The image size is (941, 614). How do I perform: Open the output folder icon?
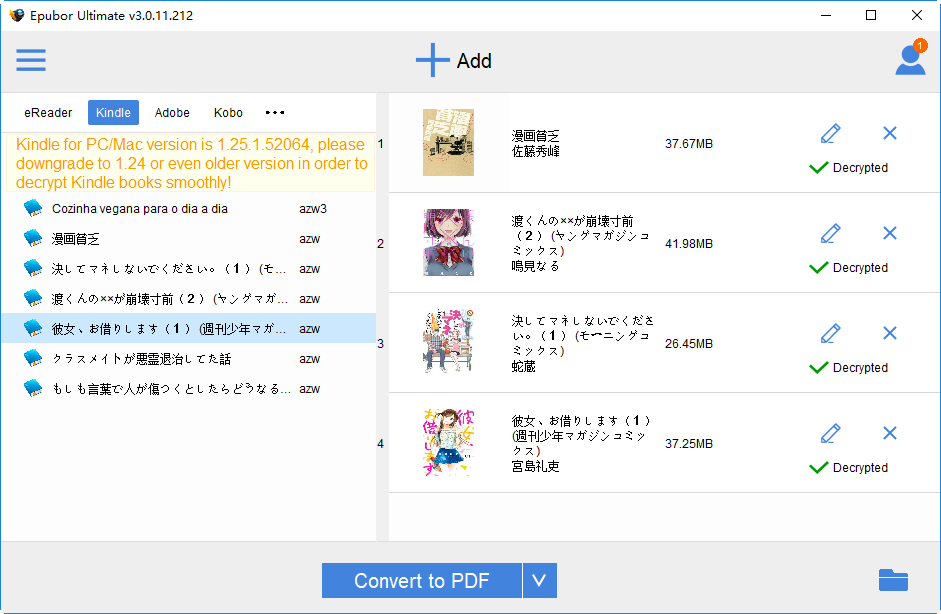(891, 580)
